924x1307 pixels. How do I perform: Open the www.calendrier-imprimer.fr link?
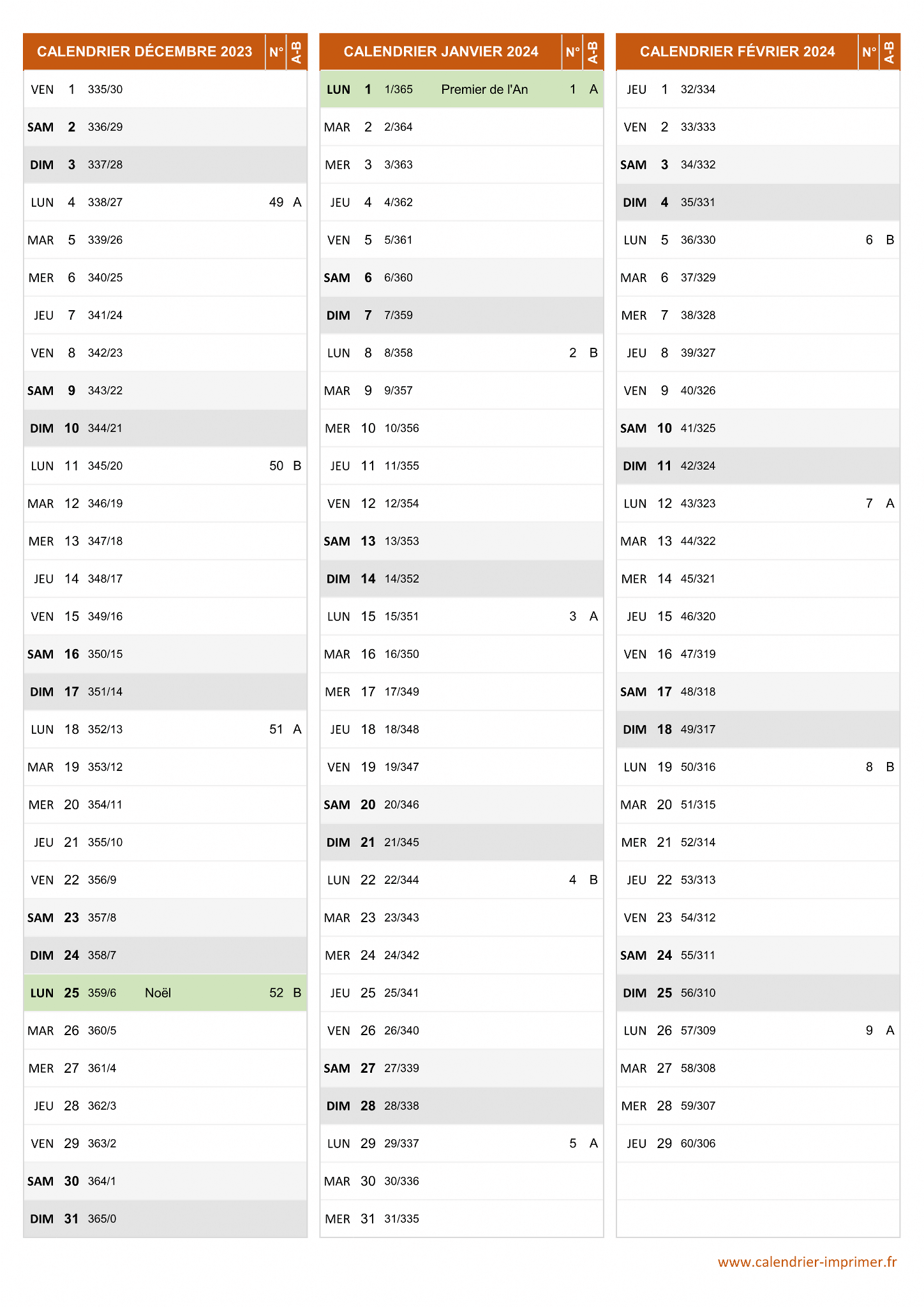[x=807, y=1262]
